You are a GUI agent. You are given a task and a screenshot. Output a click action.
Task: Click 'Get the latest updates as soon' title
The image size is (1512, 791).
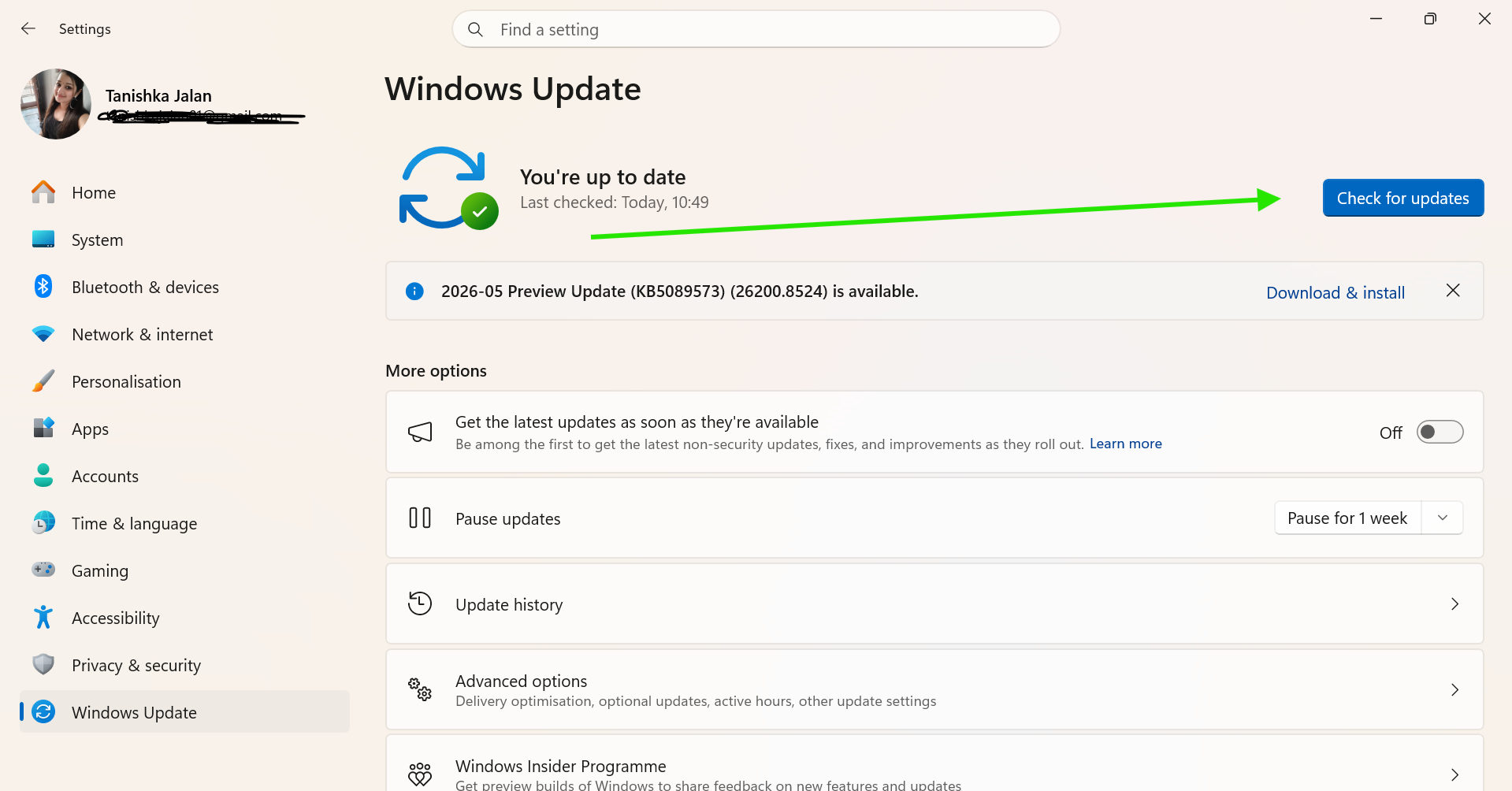(x=637, y=422)
